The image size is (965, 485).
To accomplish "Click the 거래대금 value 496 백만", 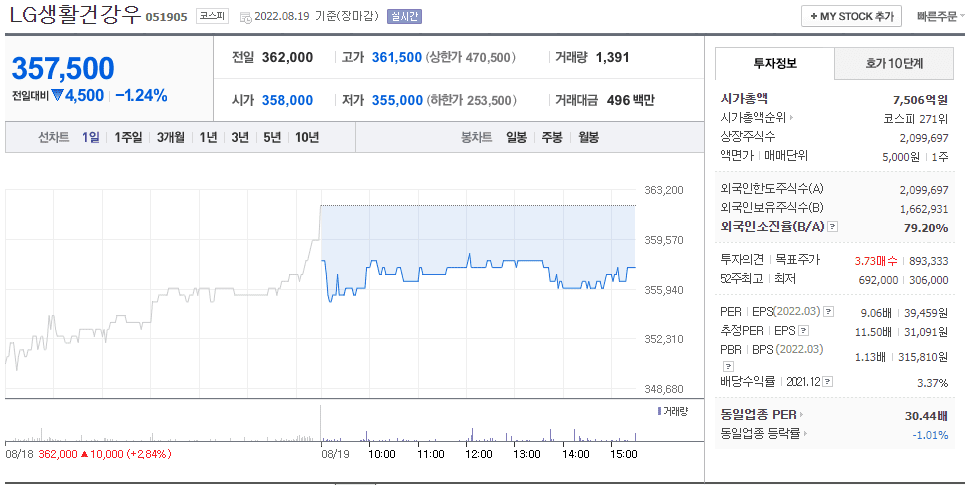I will click(631, 100).
